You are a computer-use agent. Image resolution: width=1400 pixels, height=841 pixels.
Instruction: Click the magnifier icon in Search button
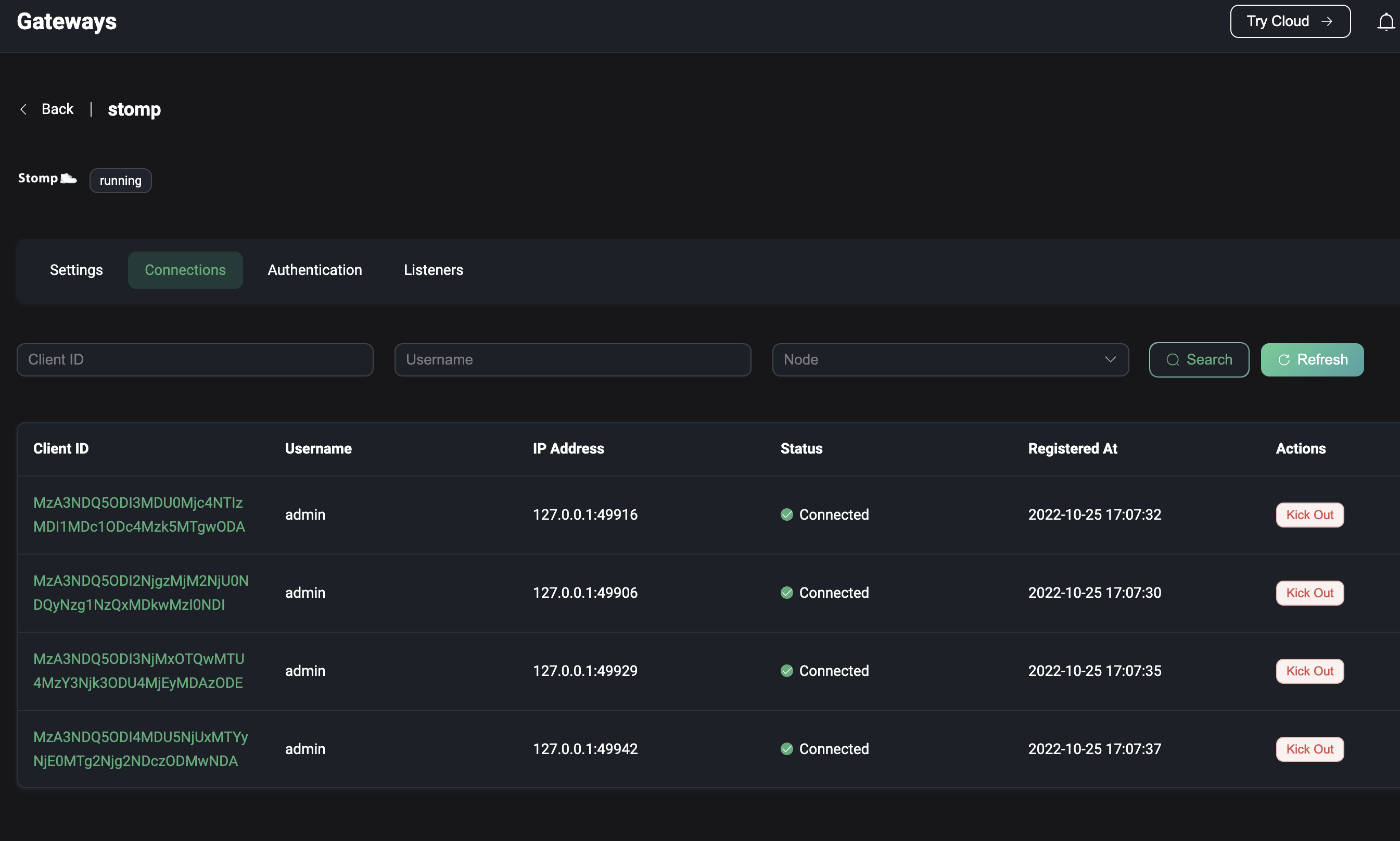click(1173, 360)
